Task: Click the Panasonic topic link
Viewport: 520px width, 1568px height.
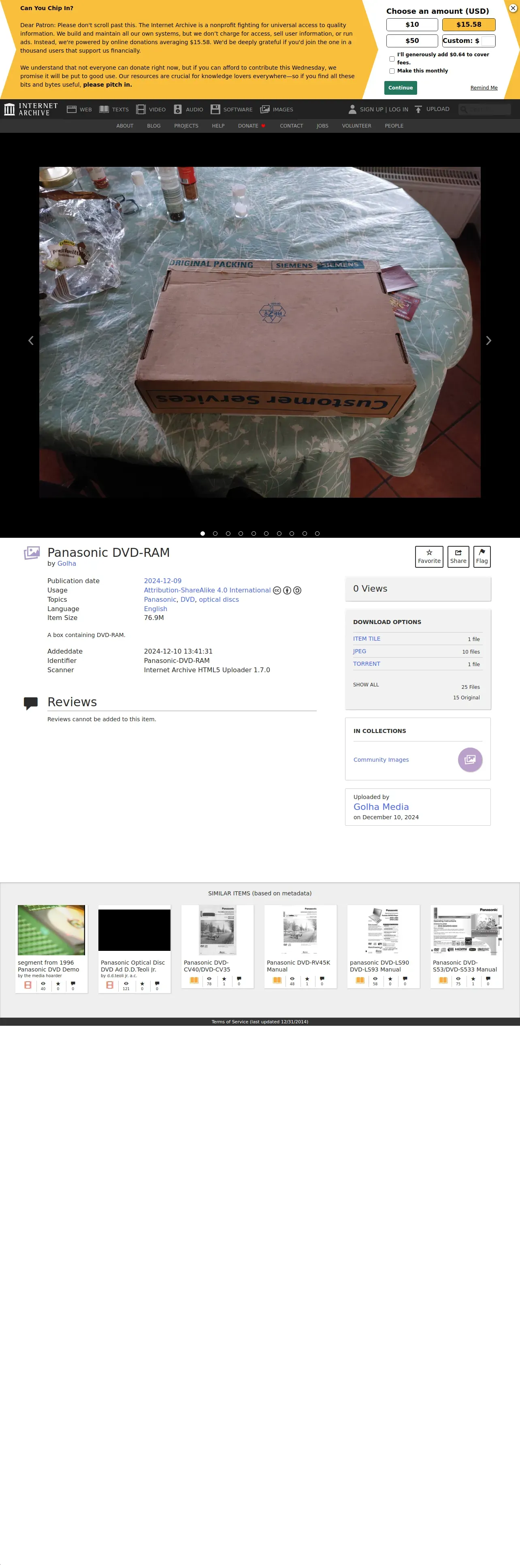Action: pos(160,600)
